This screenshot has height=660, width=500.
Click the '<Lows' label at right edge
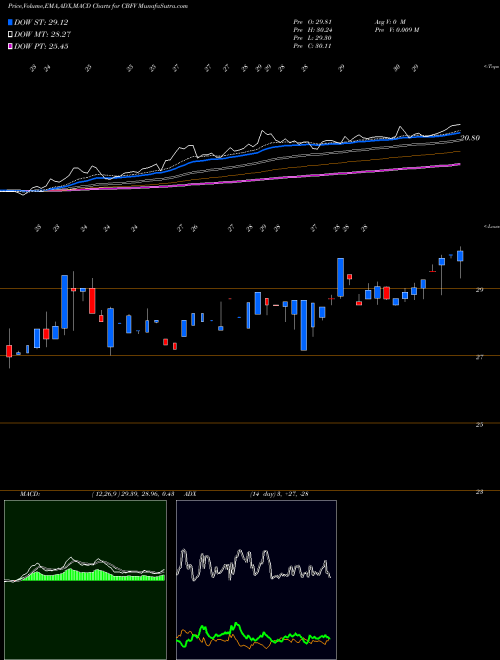tap(491, 226)
